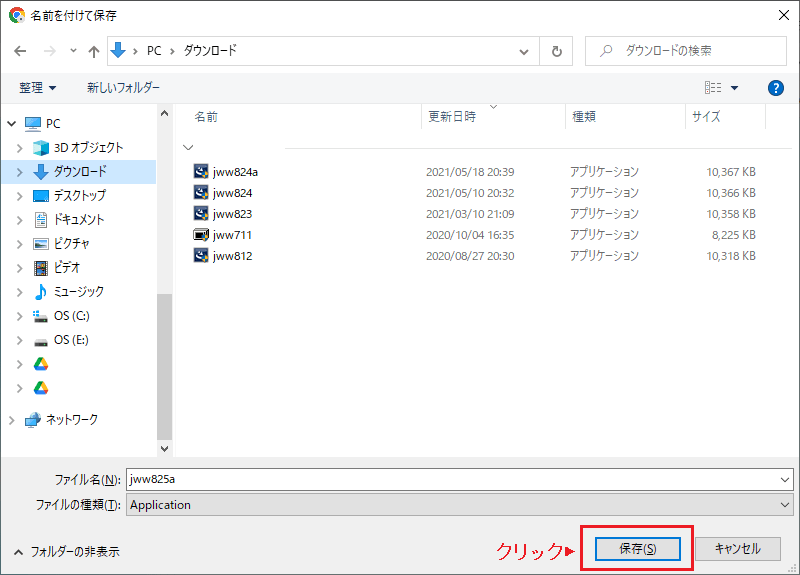Click the 保存(S) button
This screenshot has height=575, width=800.
638,549
